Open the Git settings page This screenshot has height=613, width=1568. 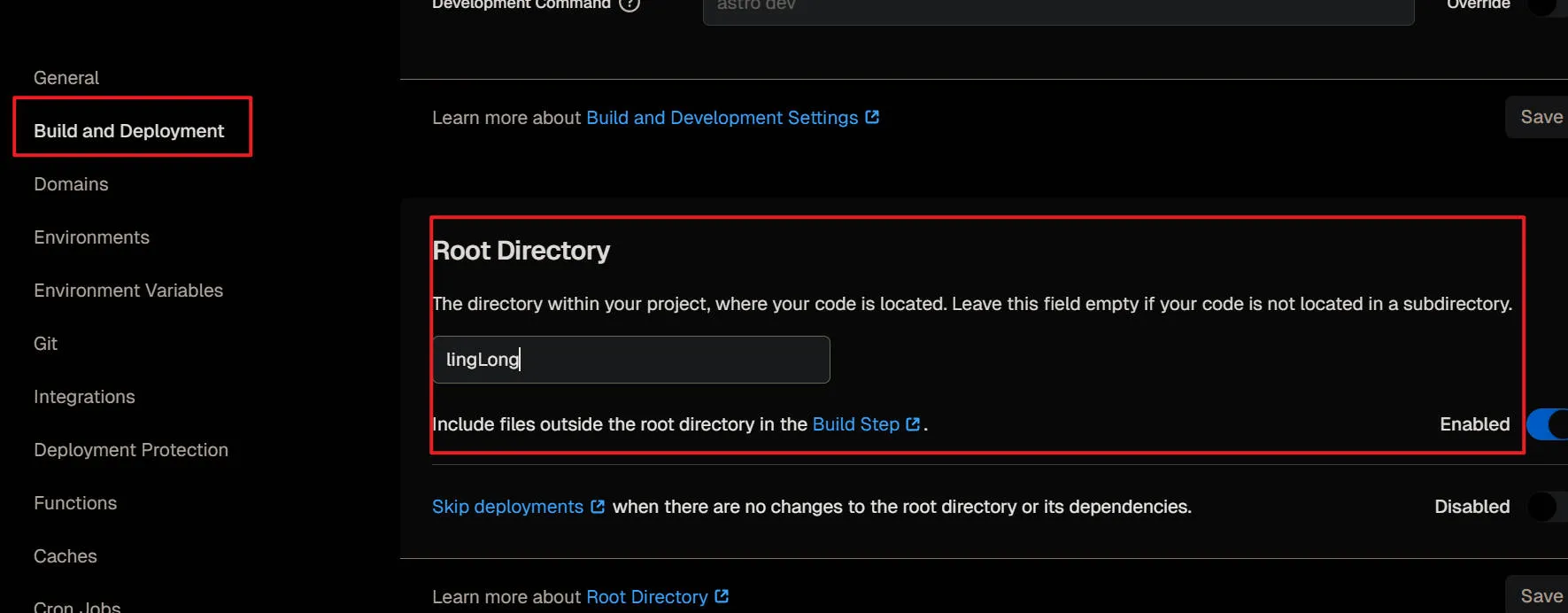coord(45,344)
